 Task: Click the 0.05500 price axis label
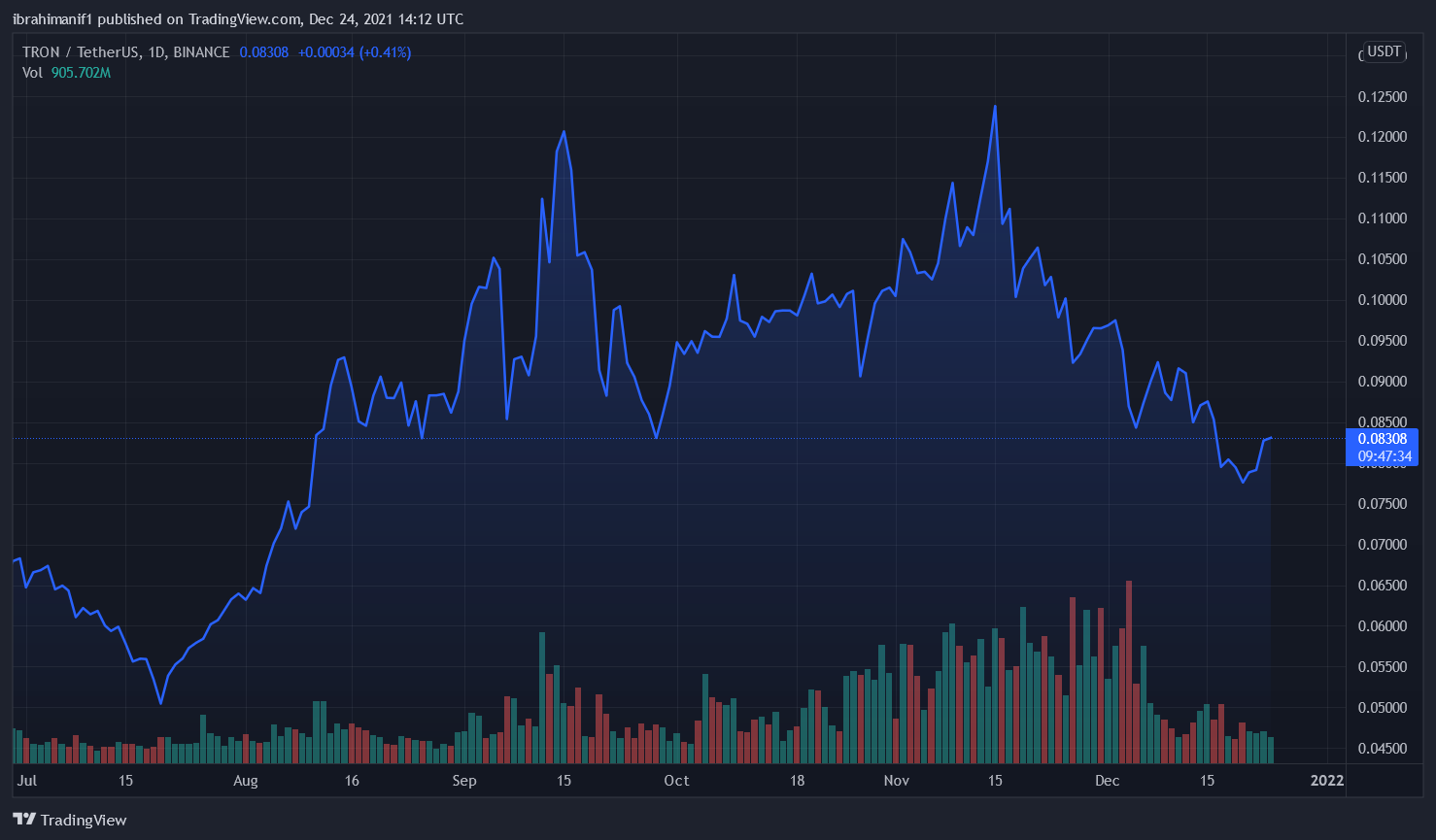click(x=1382, y=667)
